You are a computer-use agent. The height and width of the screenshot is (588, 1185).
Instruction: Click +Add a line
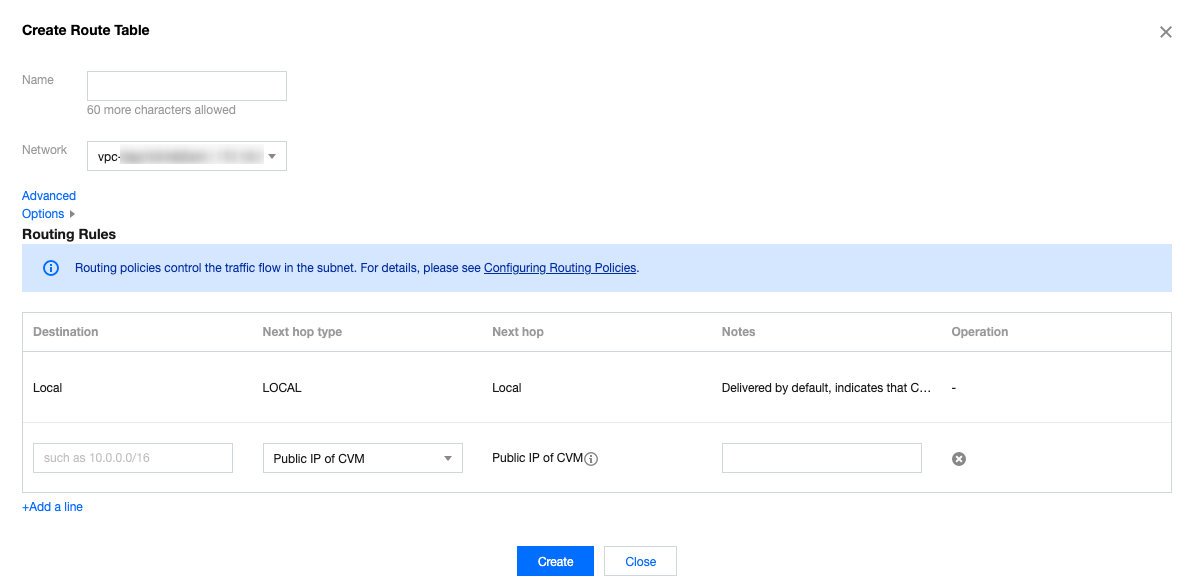(52, 507)
